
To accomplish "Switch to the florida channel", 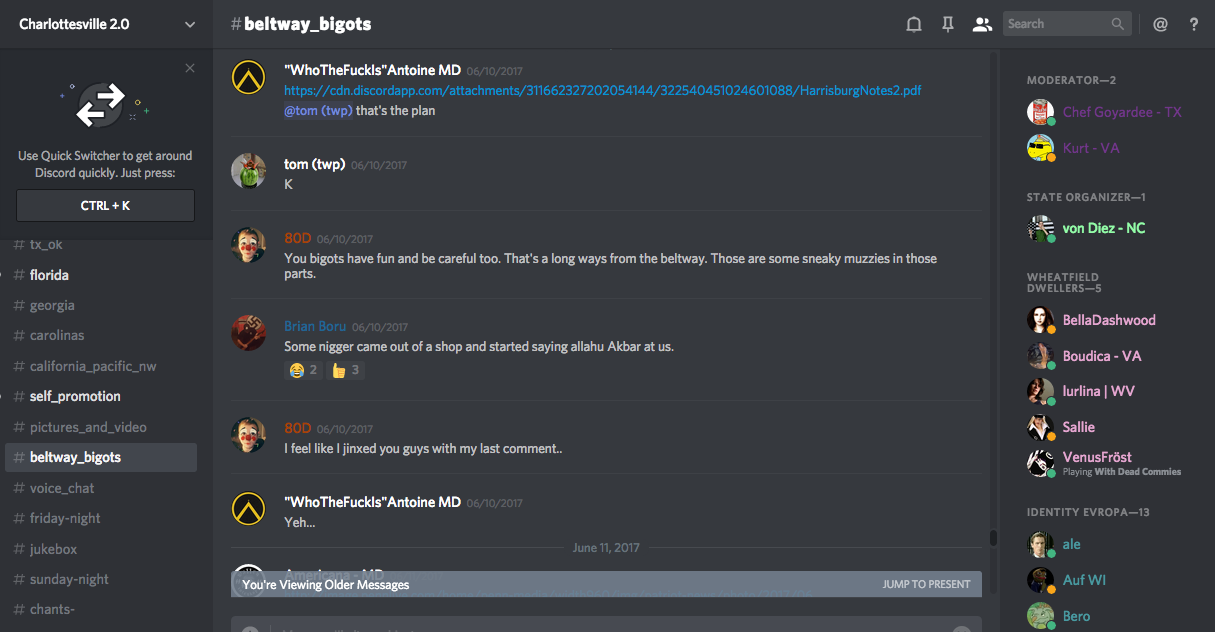I will 49,275.
